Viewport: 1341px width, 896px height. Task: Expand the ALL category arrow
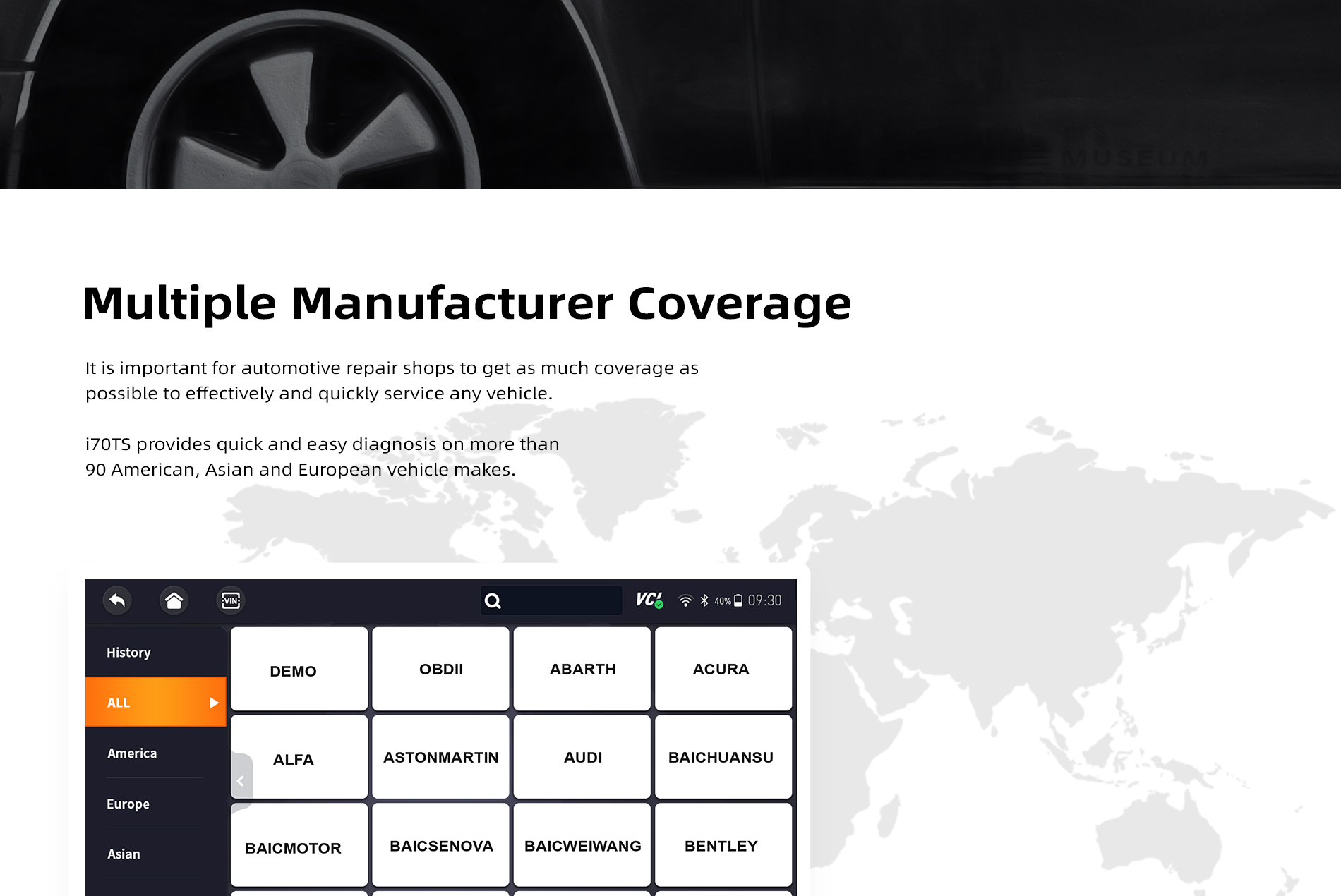pos(214,703)
